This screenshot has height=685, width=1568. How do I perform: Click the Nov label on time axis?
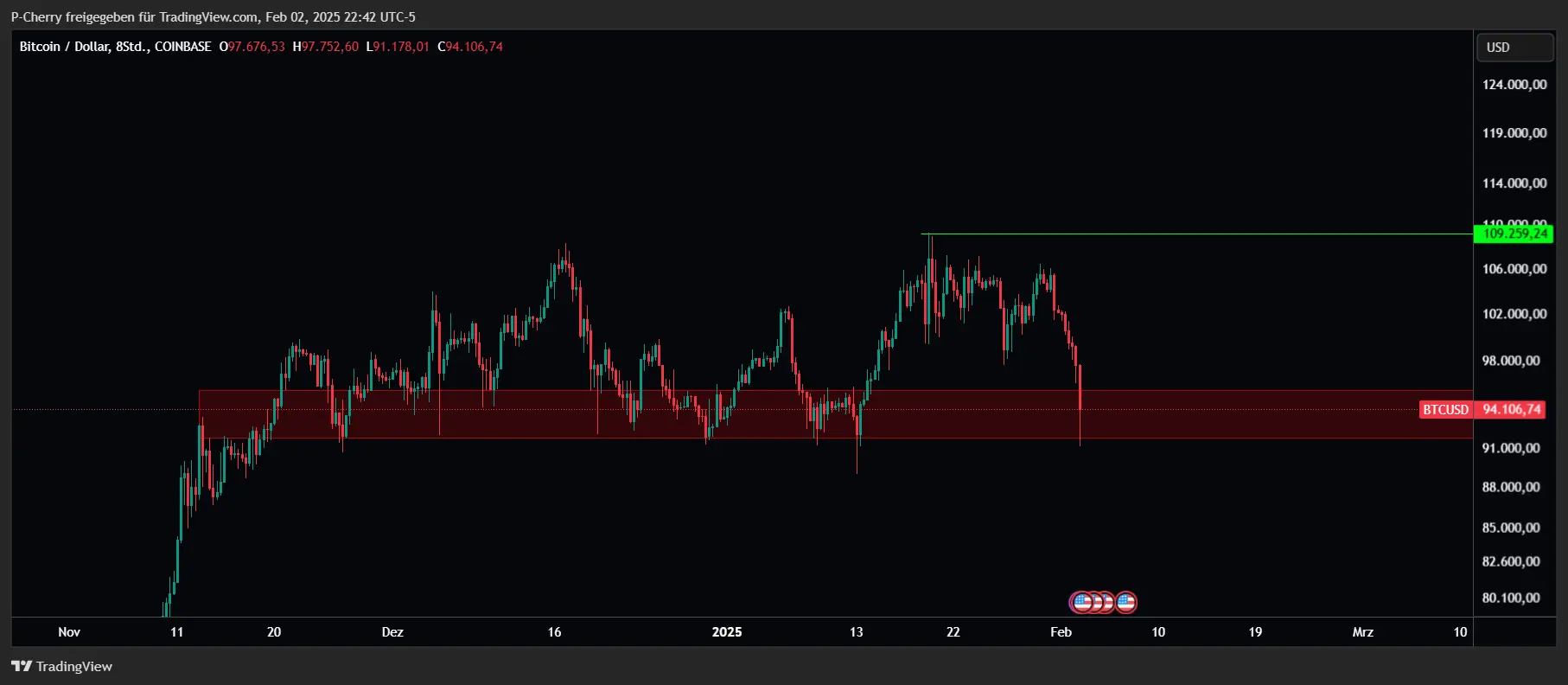point(69,632)
